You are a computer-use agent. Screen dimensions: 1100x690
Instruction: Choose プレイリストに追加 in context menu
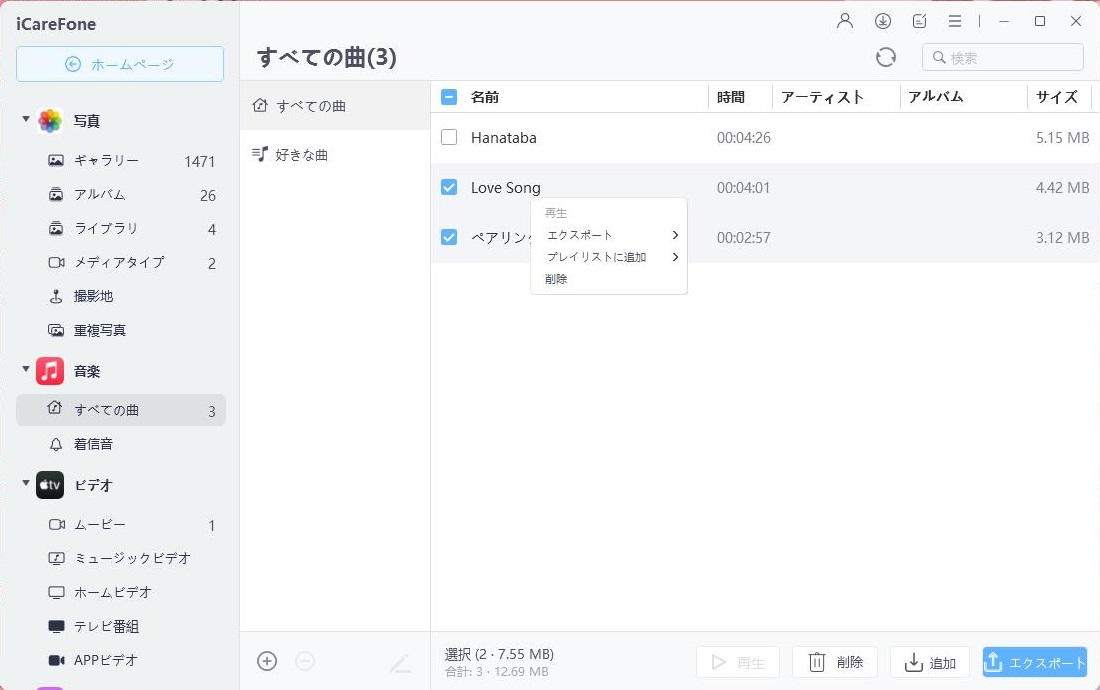(x=609, y=257)
